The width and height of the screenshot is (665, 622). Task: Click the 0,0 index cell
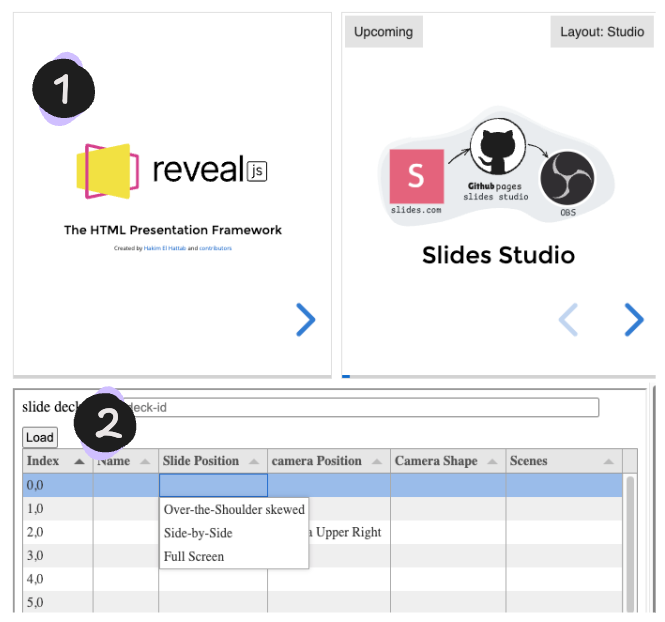tap(58, 485)
